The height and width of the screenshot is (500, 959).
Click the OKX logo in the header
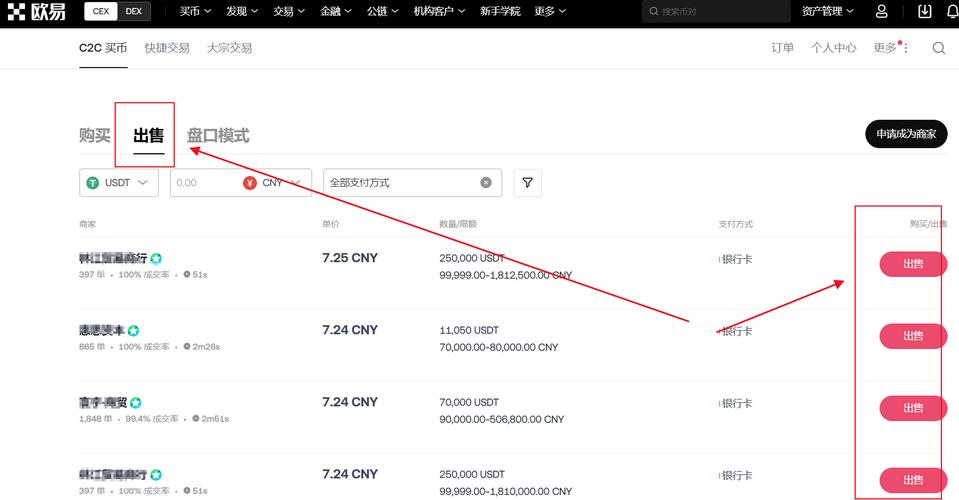[38, 12]
